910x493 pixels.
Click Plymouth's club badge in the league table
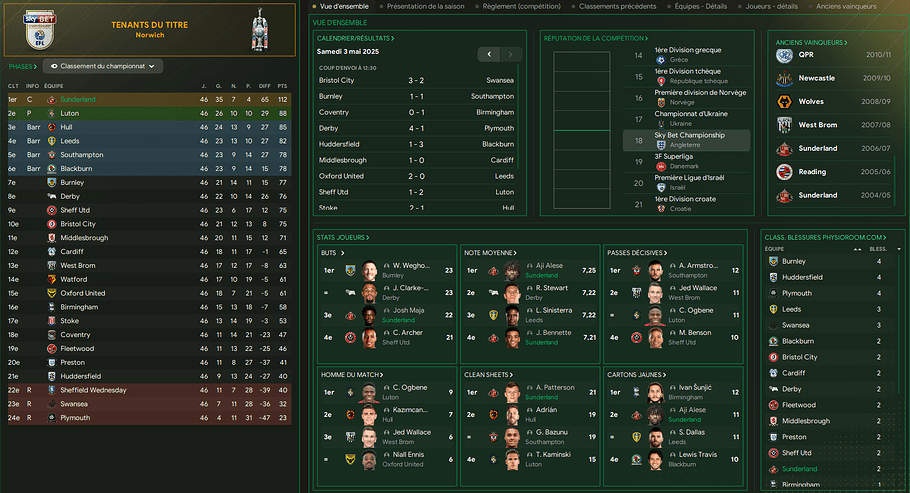[x=52, y=418]
